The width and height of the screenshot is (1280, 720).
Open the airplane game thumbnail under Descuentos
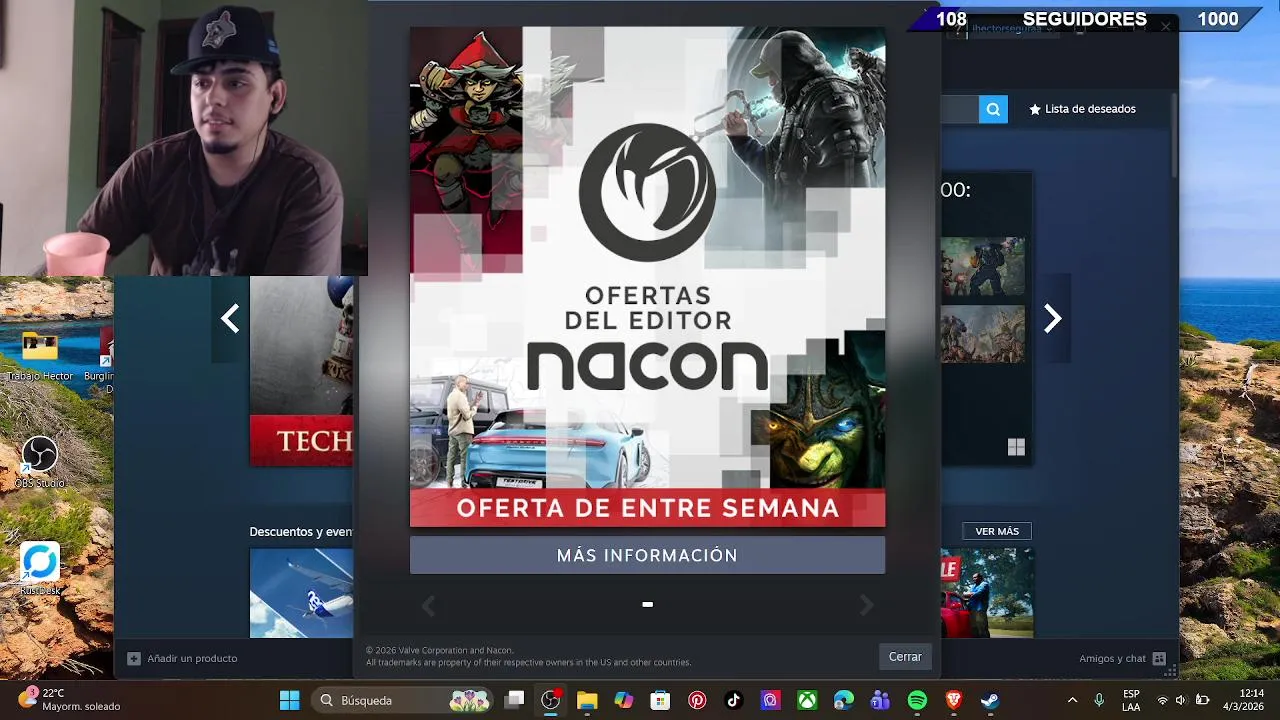pyautogui.click(x=301, y=593)
